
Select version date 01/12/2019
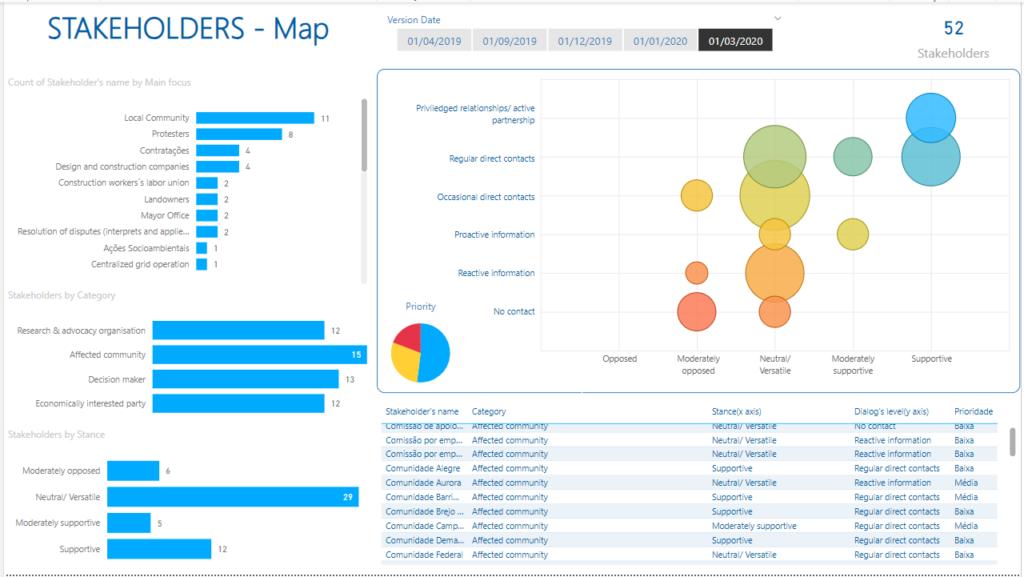(584, 40)
